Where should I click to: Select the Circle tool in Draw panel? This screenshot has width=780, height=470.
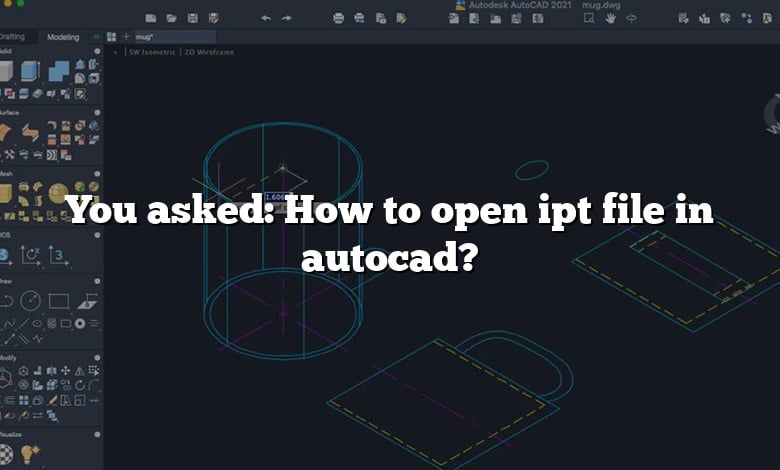pos(30,300)
